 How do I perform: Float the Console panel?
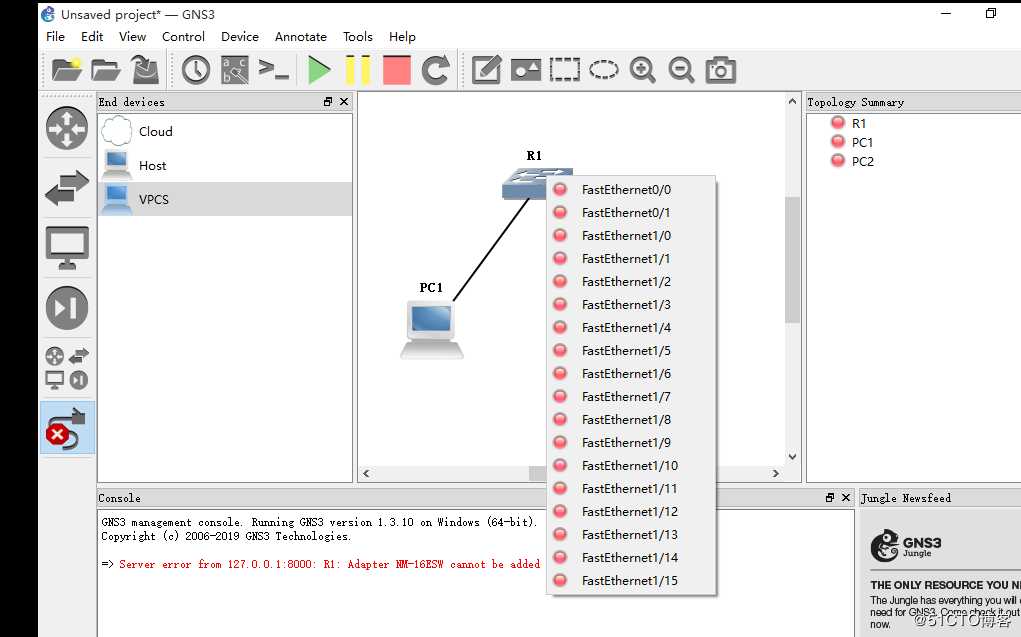830,498
